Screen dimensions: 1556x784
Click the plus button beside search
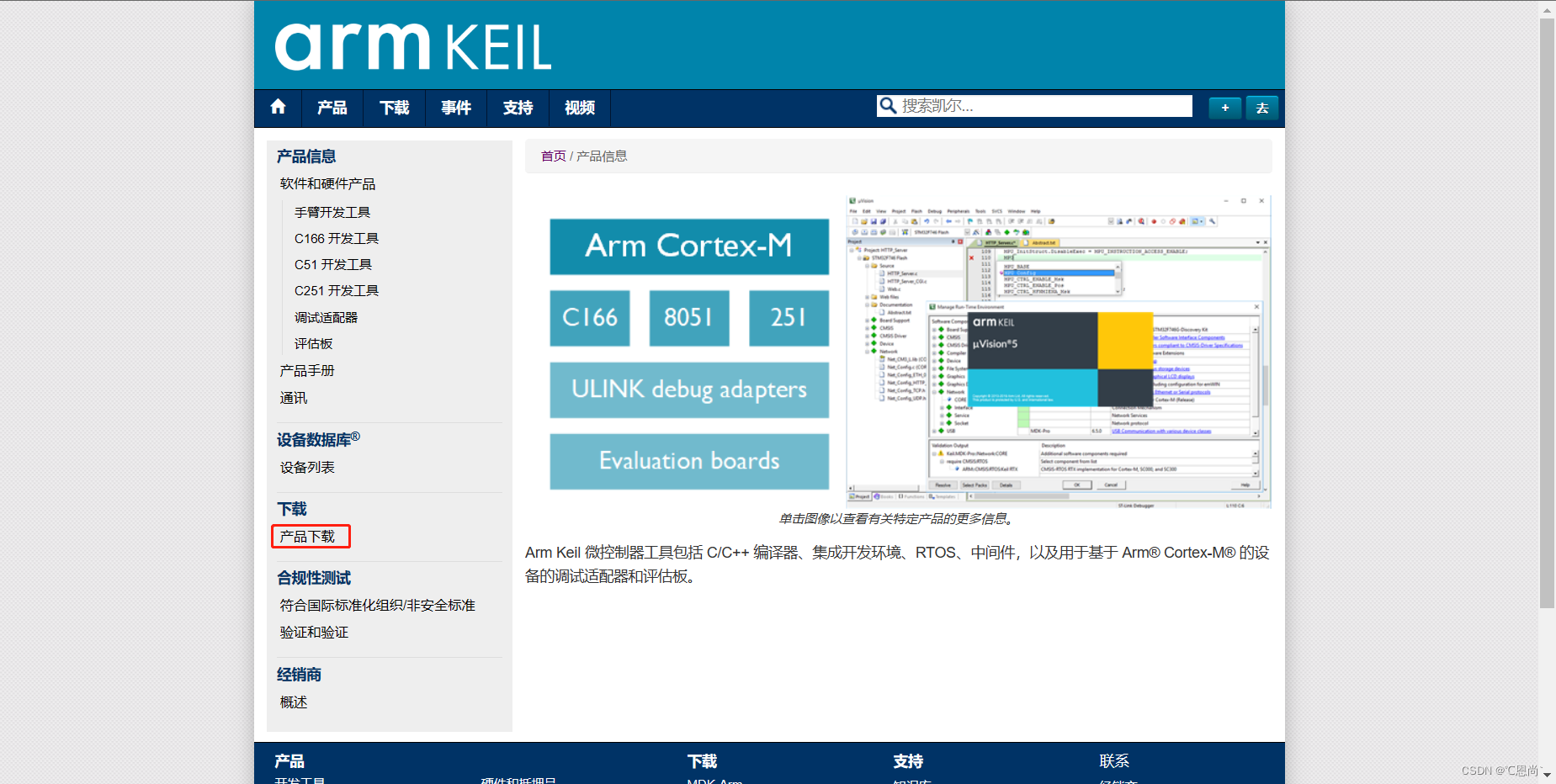[1224, 108]
